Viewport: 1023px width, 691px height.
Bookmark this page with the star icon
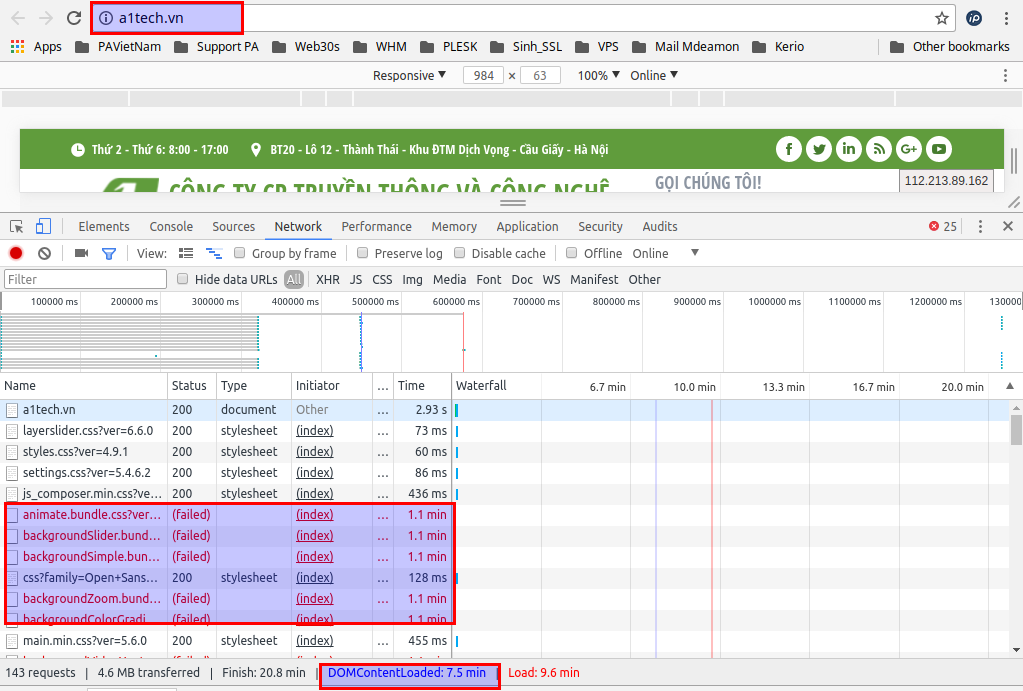[941, 18]
